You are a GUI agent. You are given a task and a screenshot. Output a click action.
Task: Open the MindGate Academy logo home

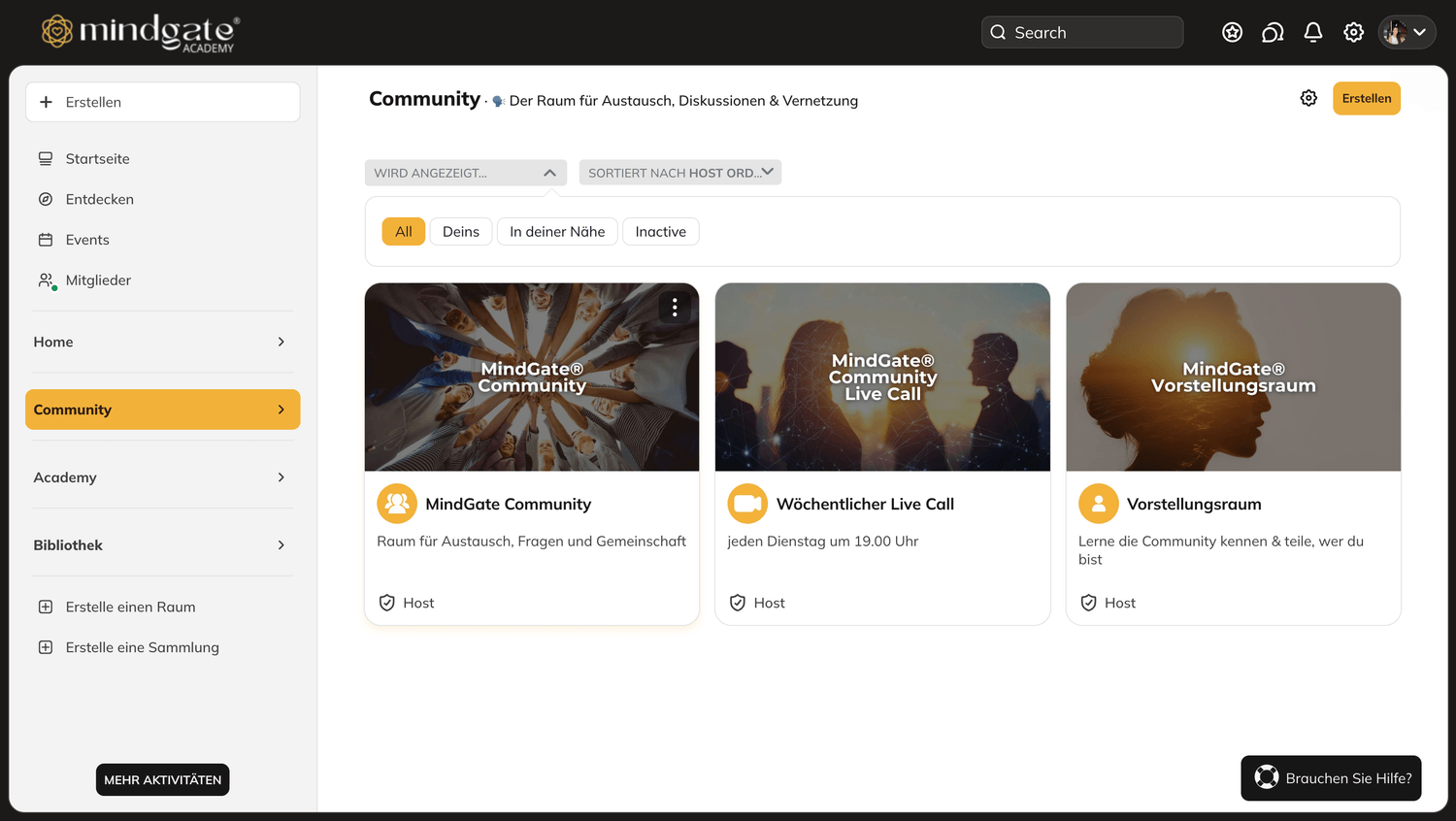141,32
